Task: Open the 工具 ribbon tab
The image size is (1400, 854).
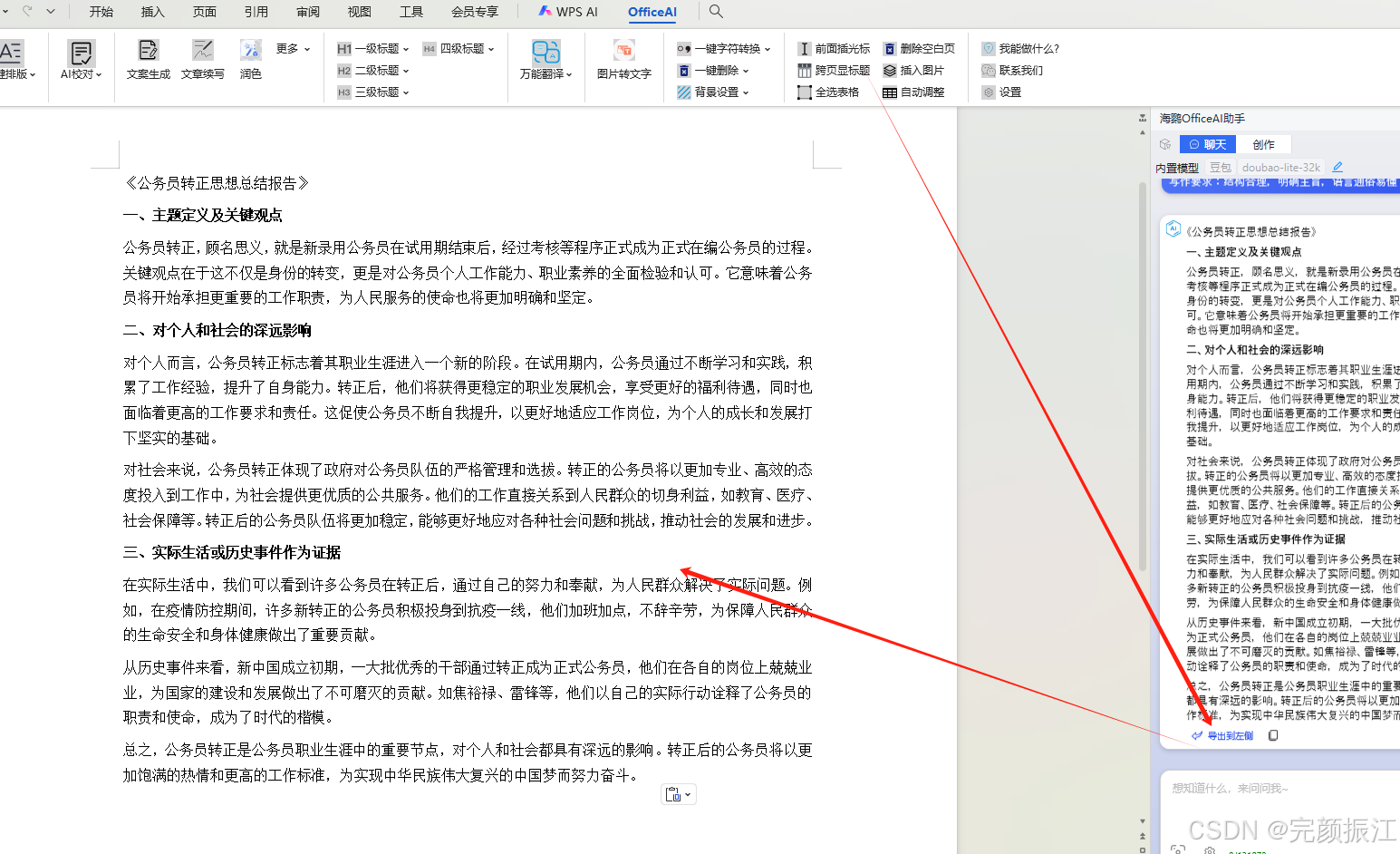Action: click(411, 12)
